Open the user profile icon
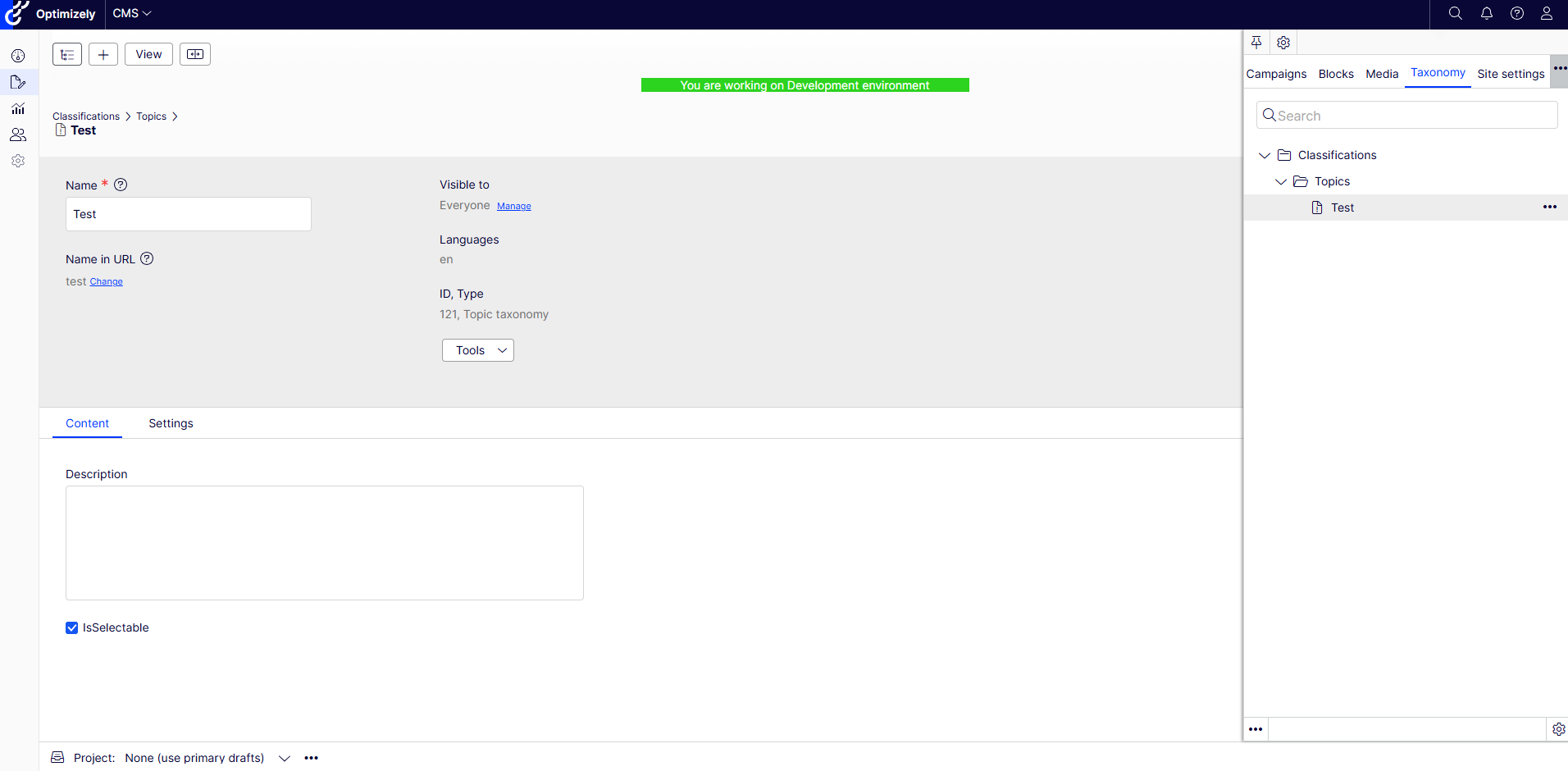 click(1546, 13)
